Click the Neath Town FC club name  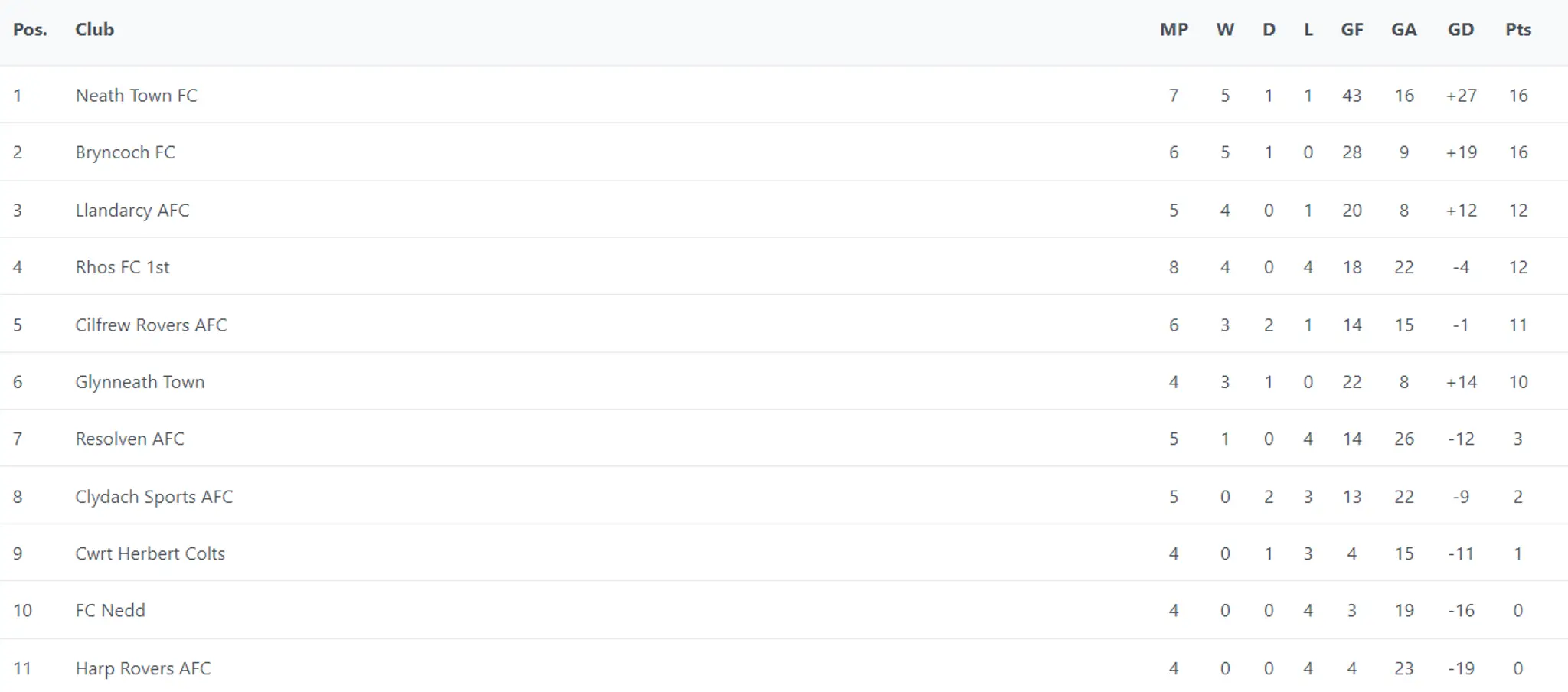coord(136,96)
